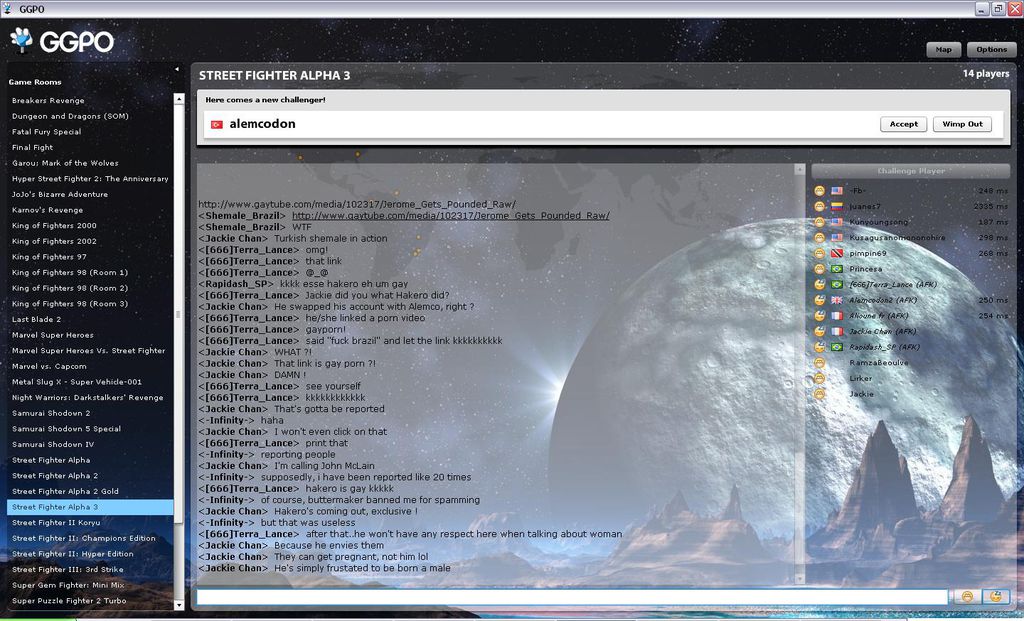Click Game Rooms list scroll up arrow
This screenshot has height=621, width=1024.
[179, 99]
